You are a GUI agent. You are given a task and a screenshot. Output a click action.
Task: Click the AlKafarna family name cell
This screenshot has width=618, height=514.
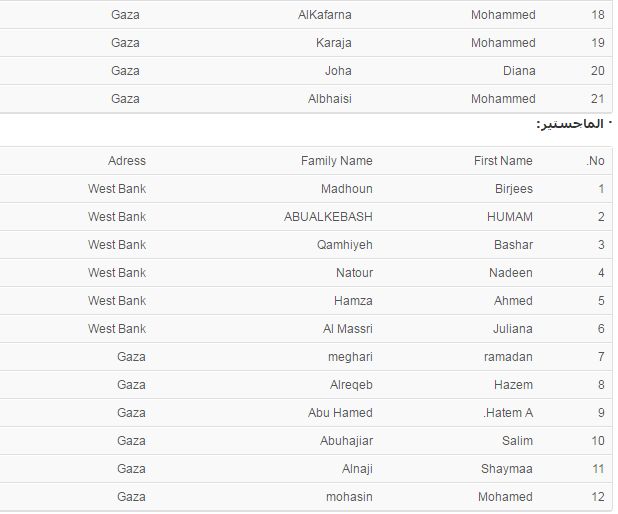[x=325, y=15]
